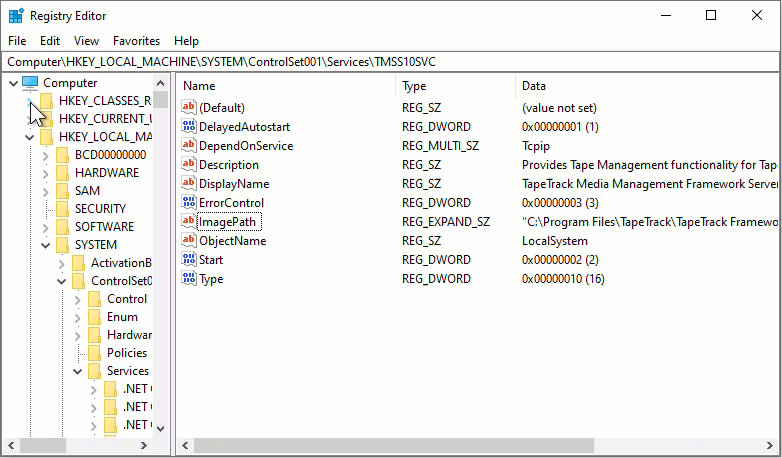Click the 0x00000003 (3) data cell
Image resolution: width=782 pixels, height=458 pixels.
click(560, 203)
